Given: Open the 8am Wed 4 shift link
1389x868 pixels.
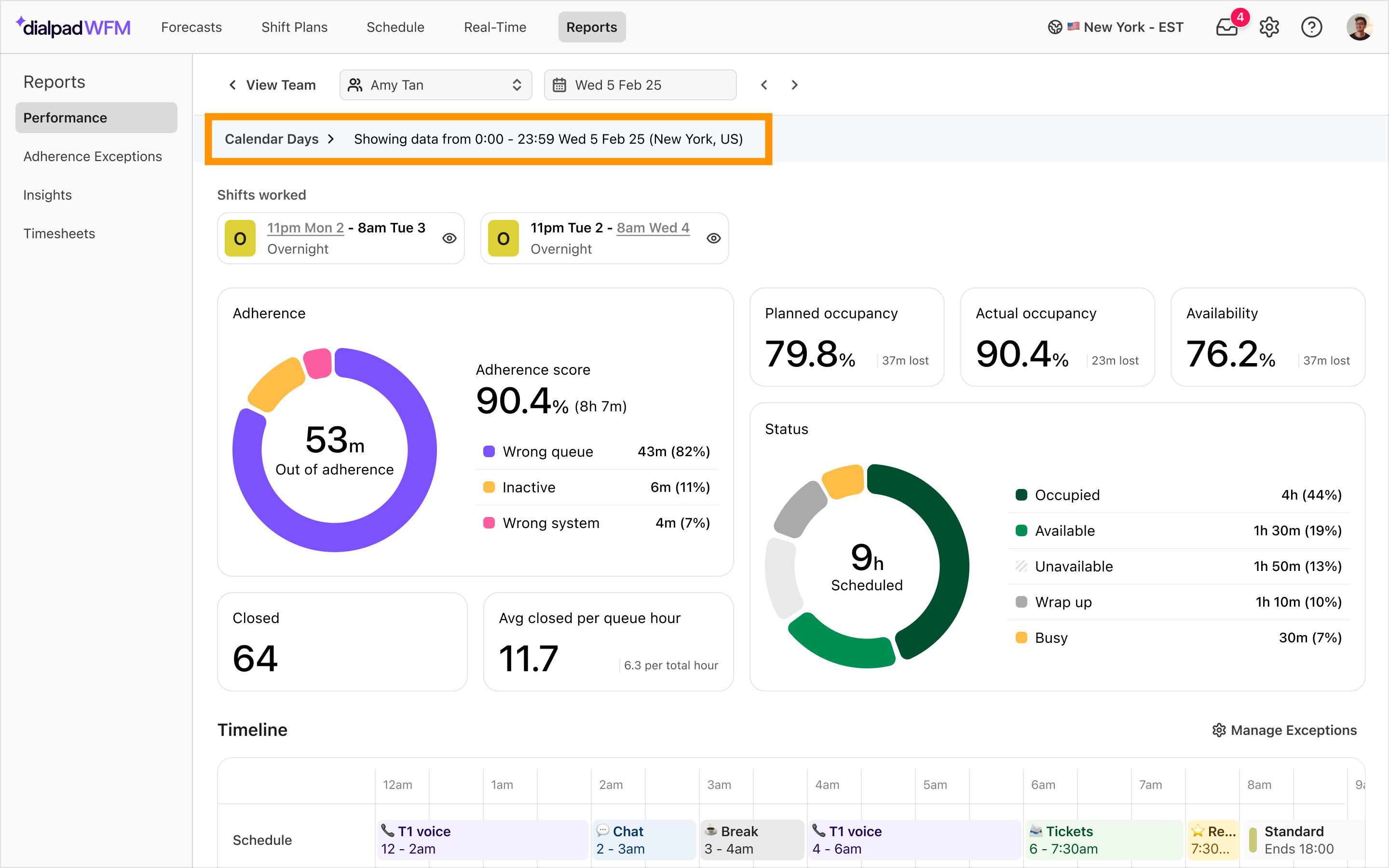Looking at the screenshot, I should (653, 228).
